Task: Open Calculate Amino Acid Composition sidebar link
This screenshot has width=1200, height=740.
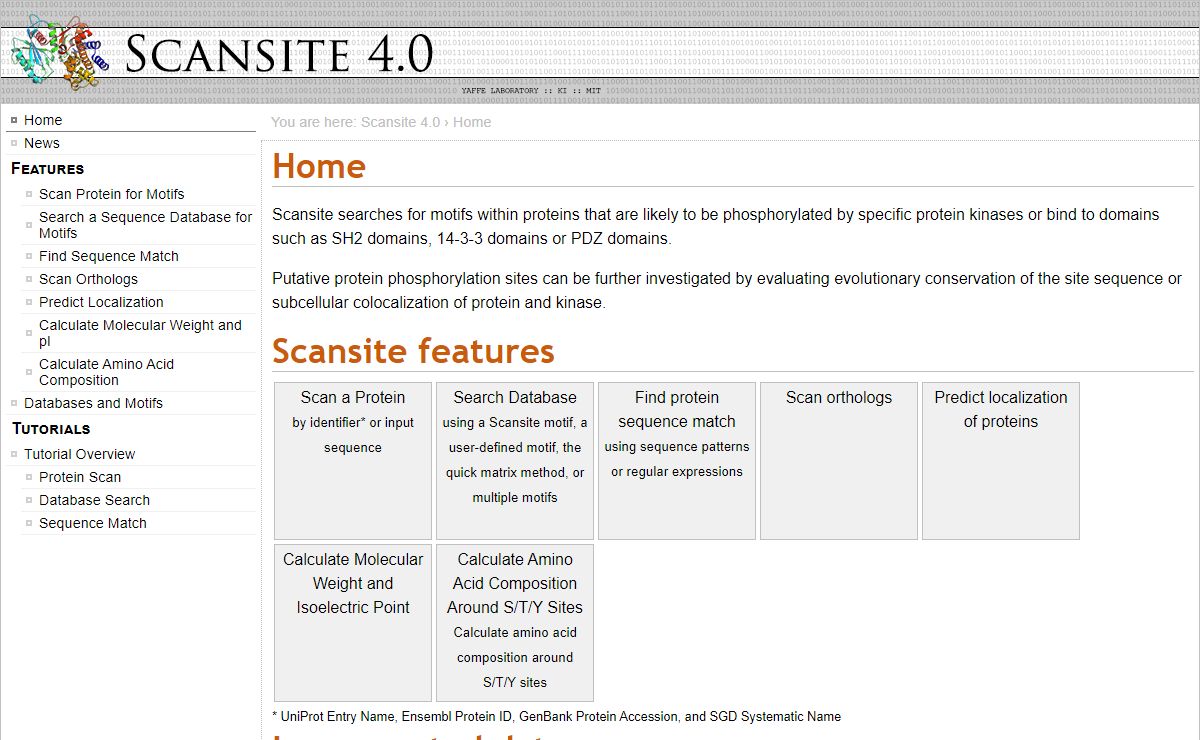Action: click(106, 372)
